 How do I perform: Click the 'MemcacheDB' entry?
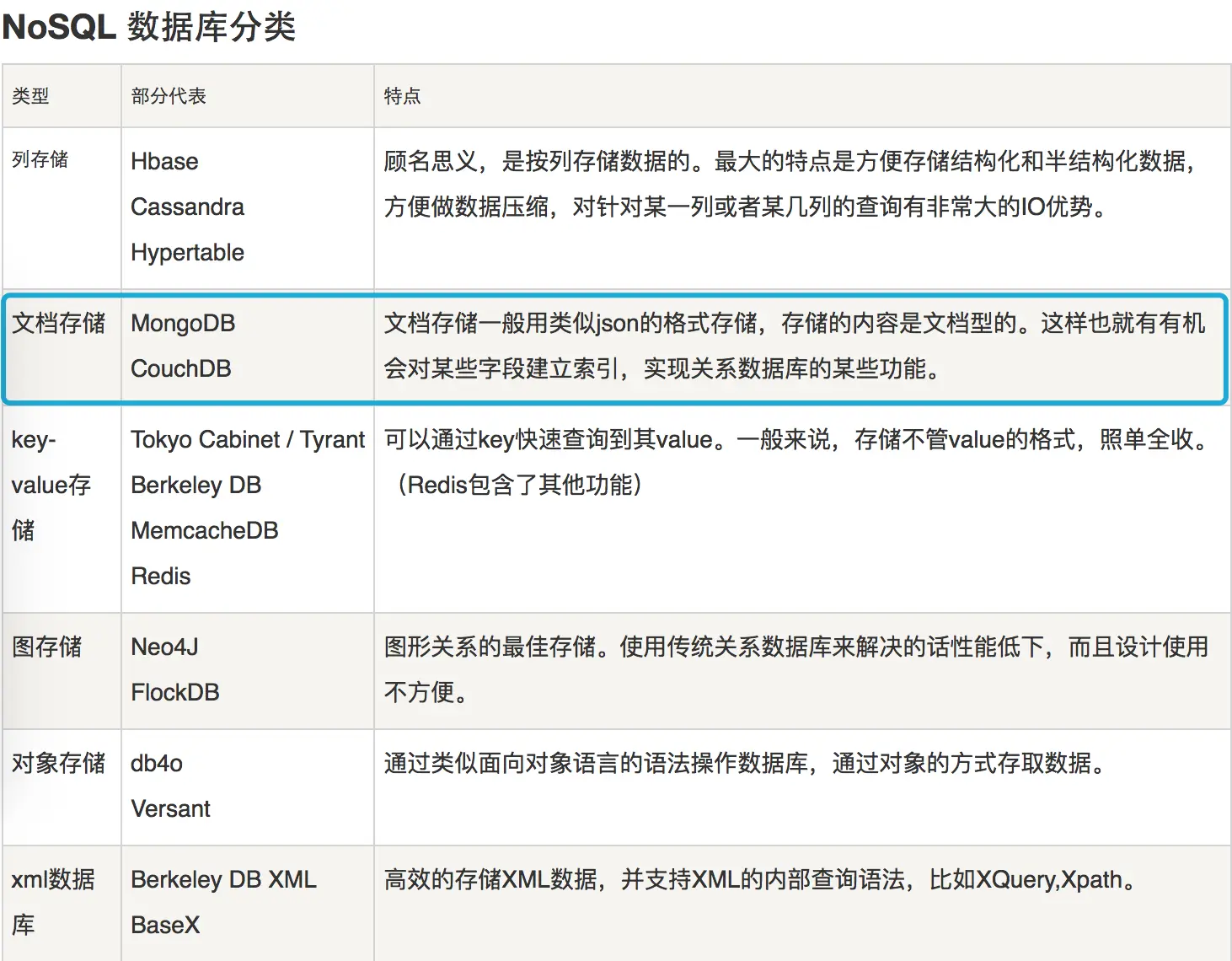pyautogui.click(x=204, y=530)
